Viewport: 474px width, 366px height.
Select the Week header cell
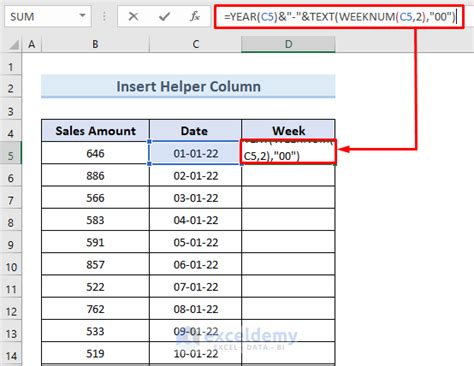288,131
